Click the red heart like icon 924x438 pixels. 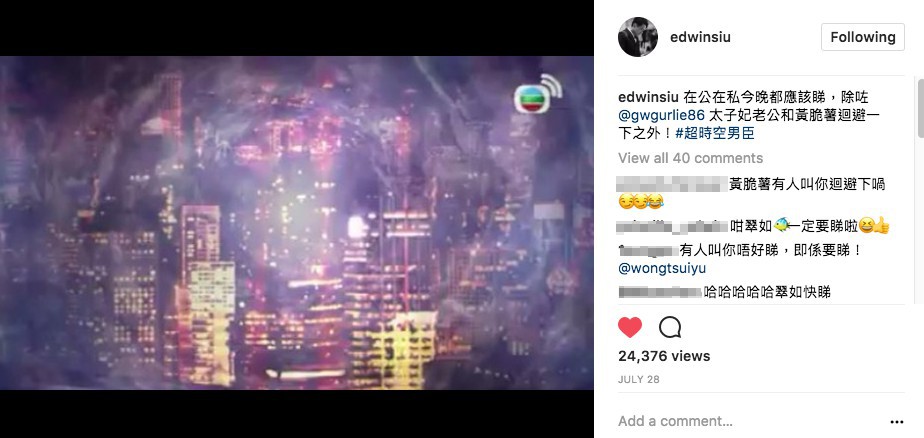629,327
